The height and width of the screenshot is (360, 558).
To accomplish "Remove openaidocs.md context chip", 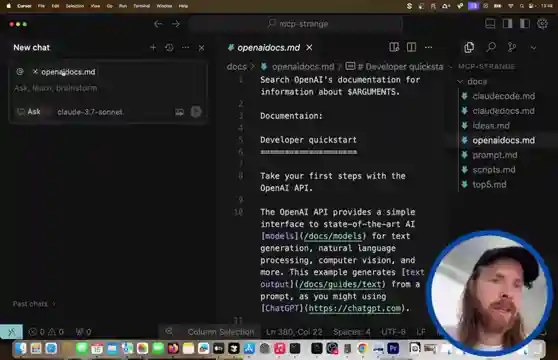I will 35,72.
